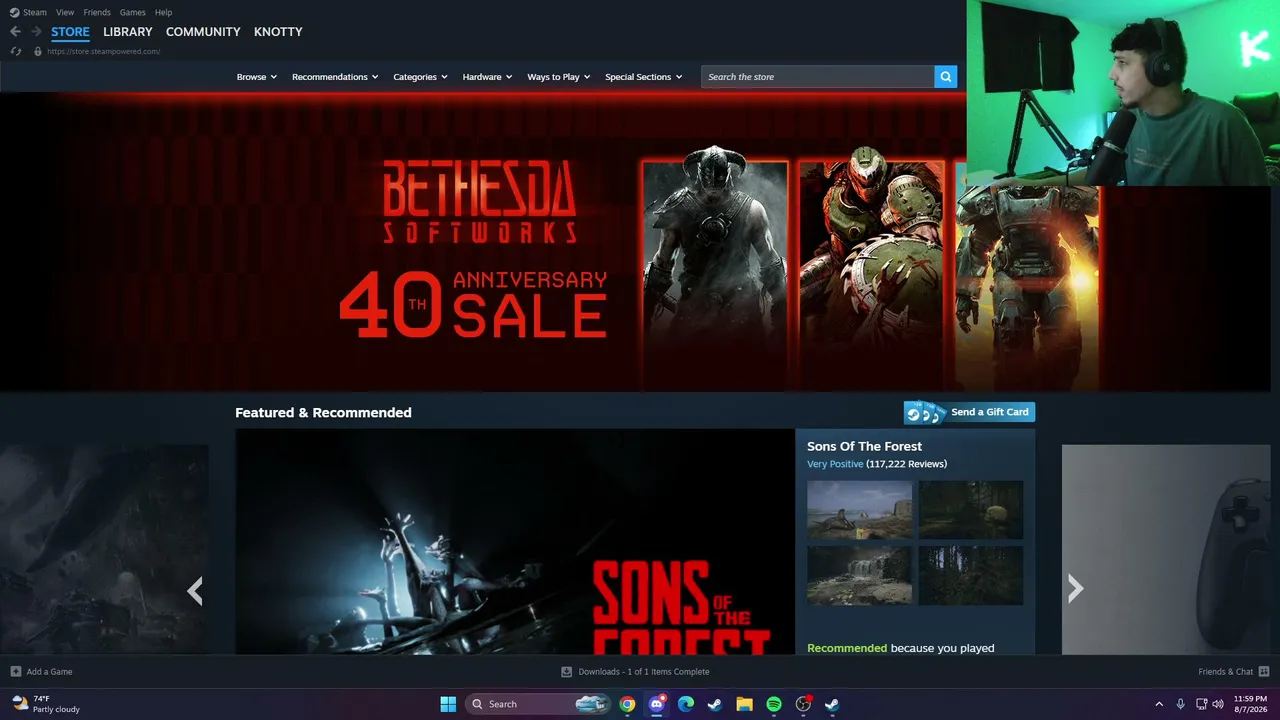Image resolution: width=1280 pixels, height=720 pixels.
Task: View the waterfall screenshot thumbnail of Sons Of The Forest
Action: (x=860, y=575)
